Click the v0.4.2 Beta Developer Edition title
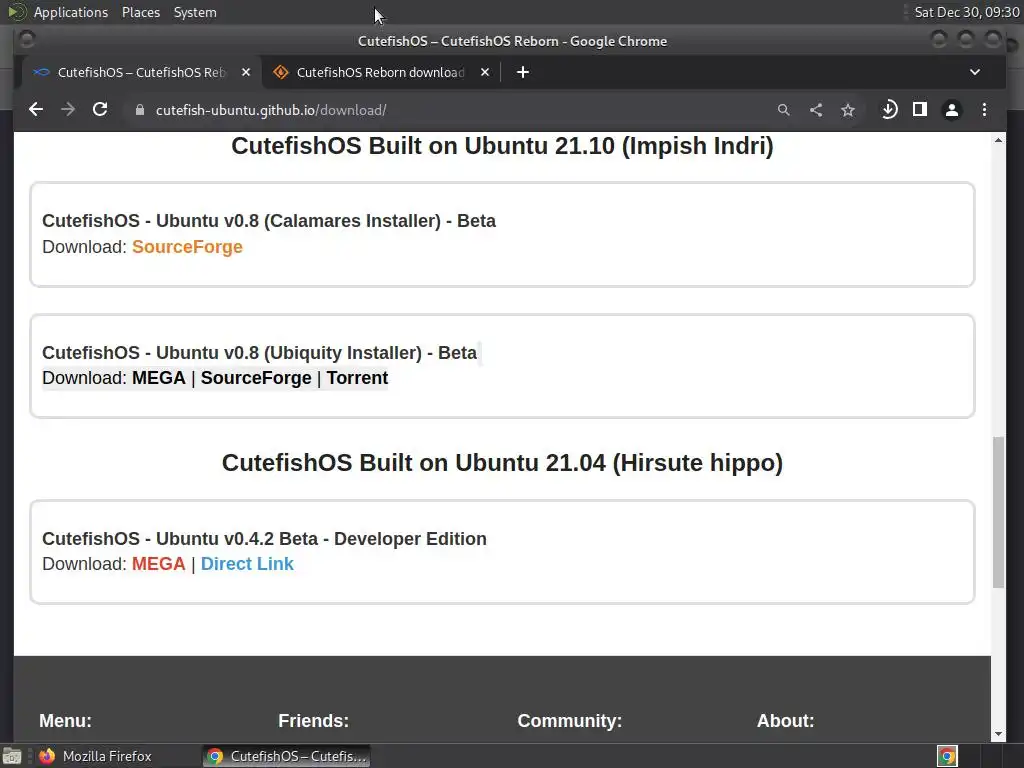Viewport: 1024px width, 768px height. point(264,539)
